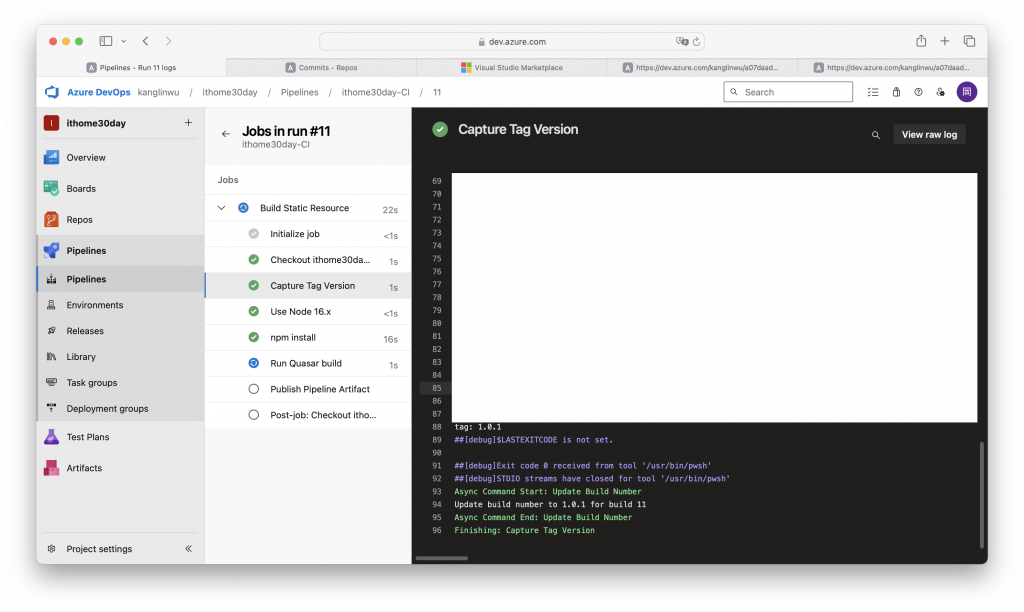Image resolution: width=1024 pixels, height=612 pixels.
Task: Click the Pipelines breadcrumb link
Action: [300, 92]
